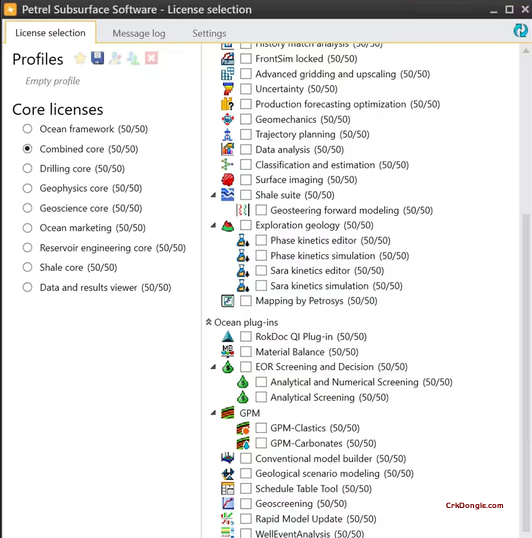Click the GPM-Clastics icon

click(243, 428)
